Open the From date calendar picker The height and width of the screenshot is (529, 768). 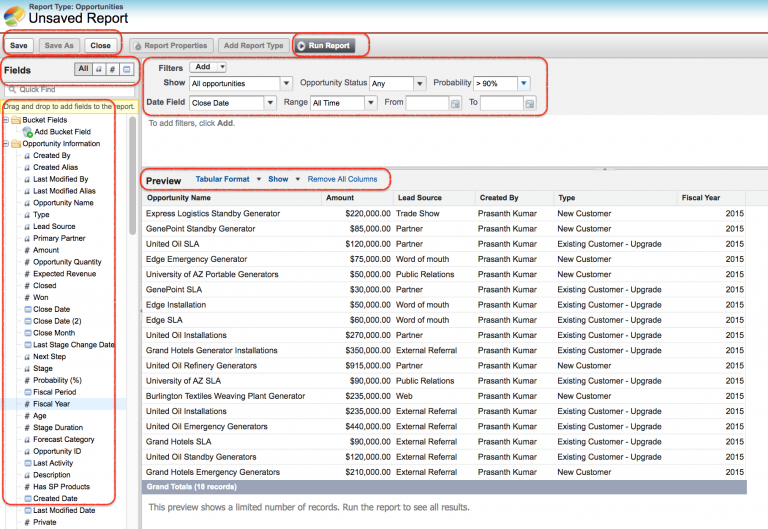coord(456,103)
